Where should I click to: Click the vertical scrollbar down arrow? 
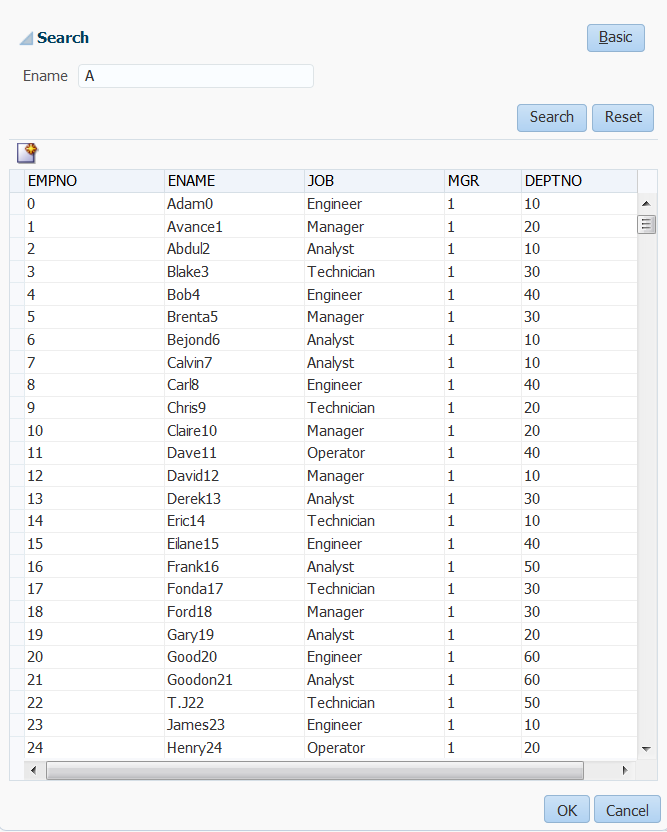pos(646,749)
